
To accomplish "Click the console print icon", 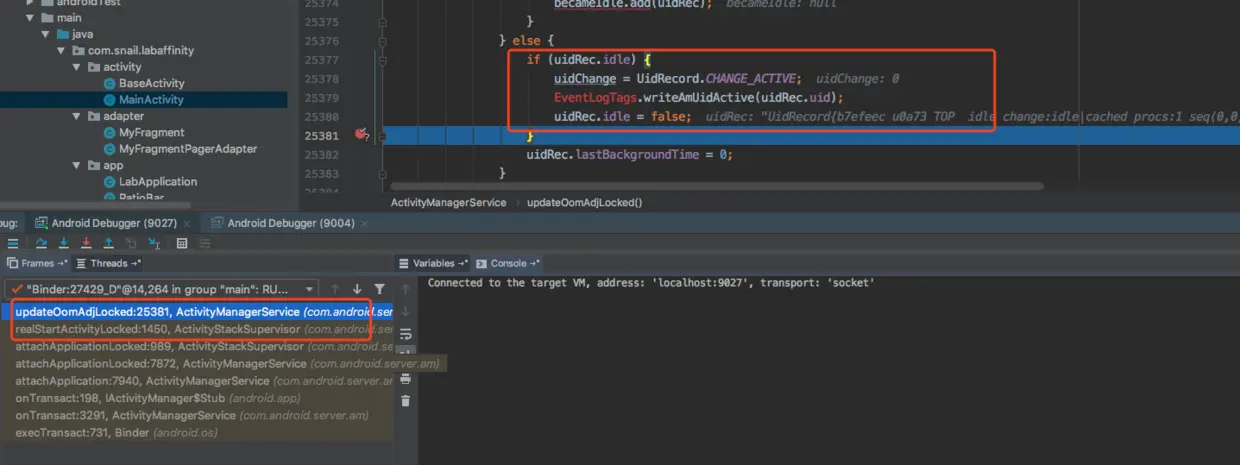I will coord(406,378).
